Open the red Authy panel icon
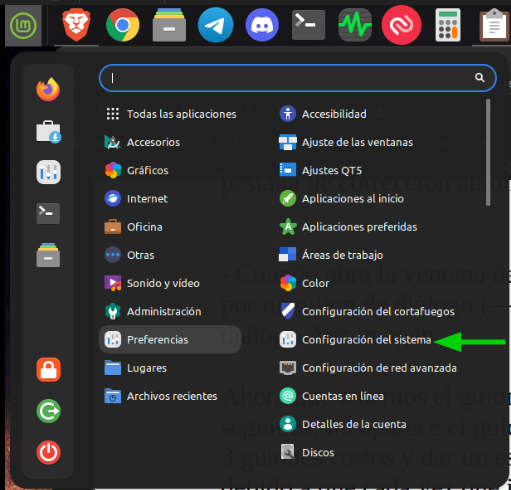Screen dimensions: 511x490 click(401, 25)
